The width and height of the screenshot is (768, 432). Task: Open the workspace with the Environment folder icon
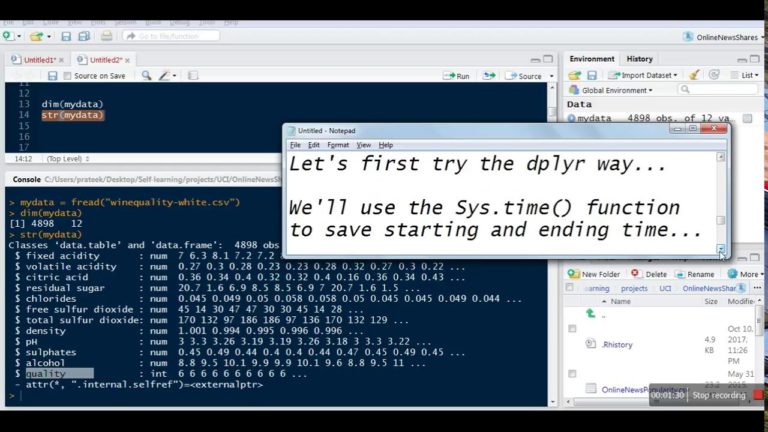click(575, 75)
